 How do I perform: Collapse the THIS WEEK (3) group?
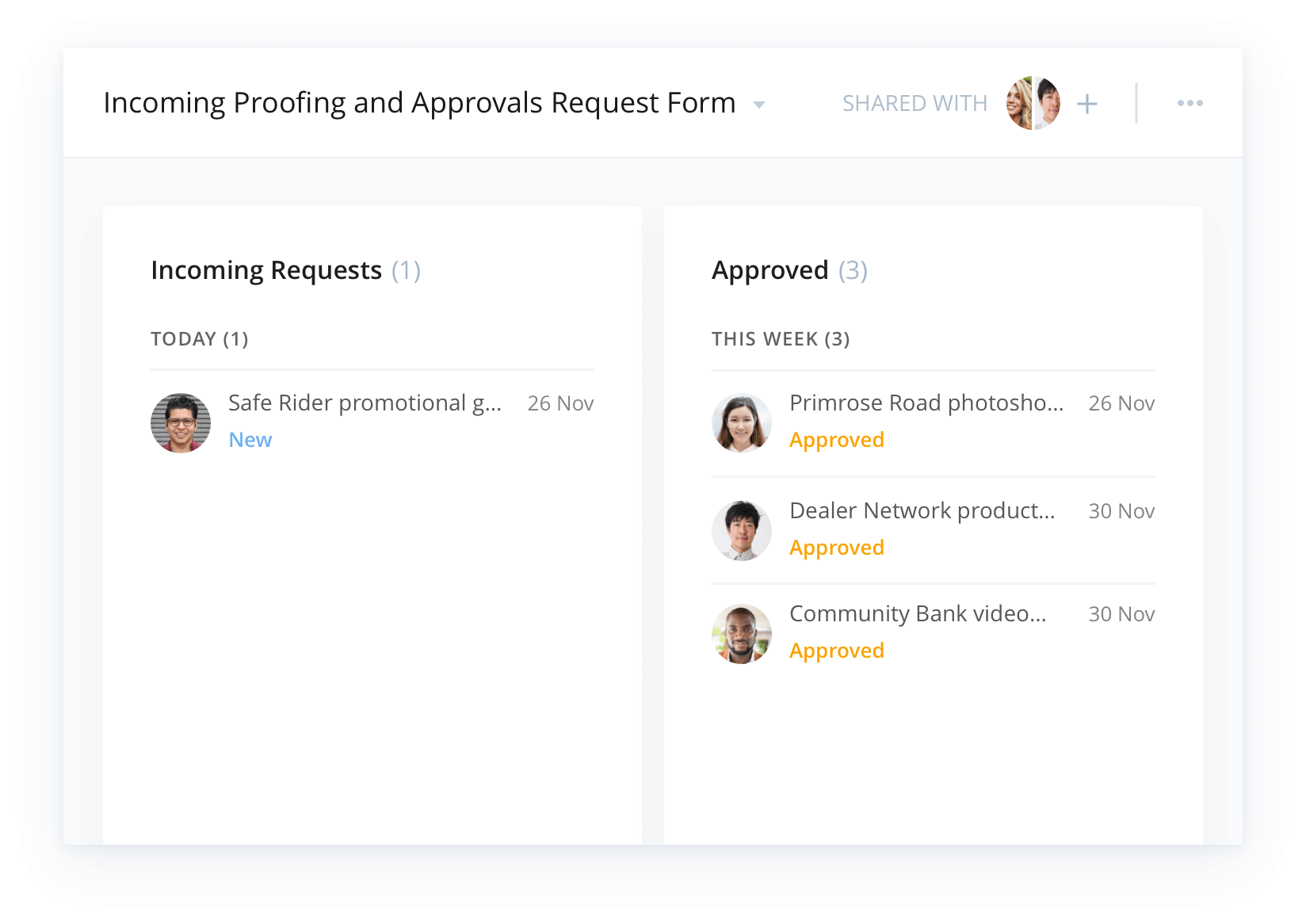click(781, 339)
